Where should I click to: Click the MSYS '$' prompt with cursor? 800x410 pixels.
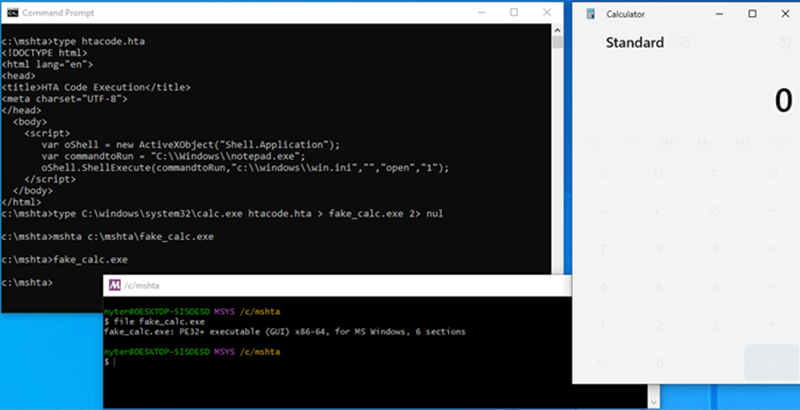tap(110, 362)
